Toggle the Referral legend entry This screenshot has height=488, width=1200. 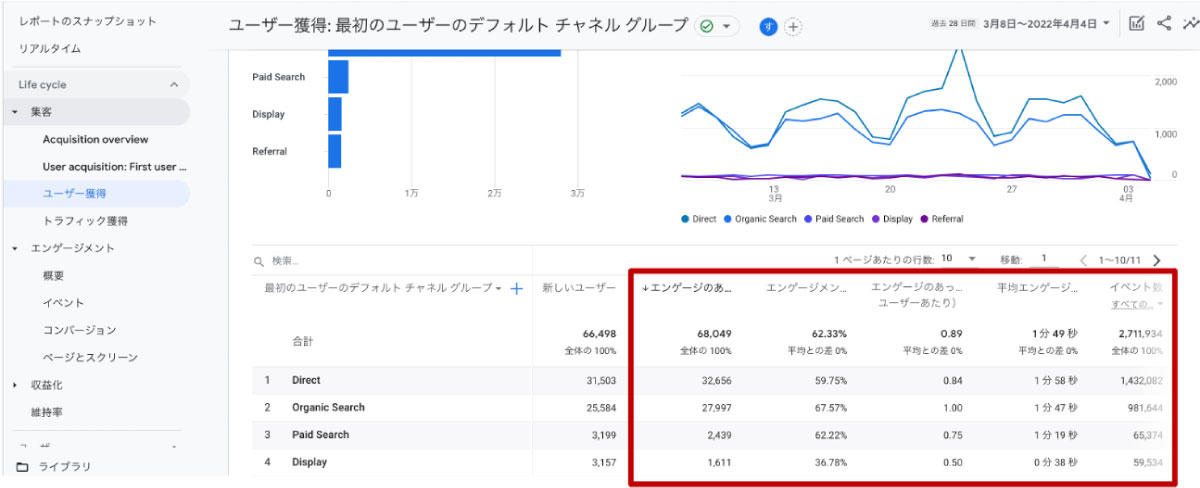[941, 218]
